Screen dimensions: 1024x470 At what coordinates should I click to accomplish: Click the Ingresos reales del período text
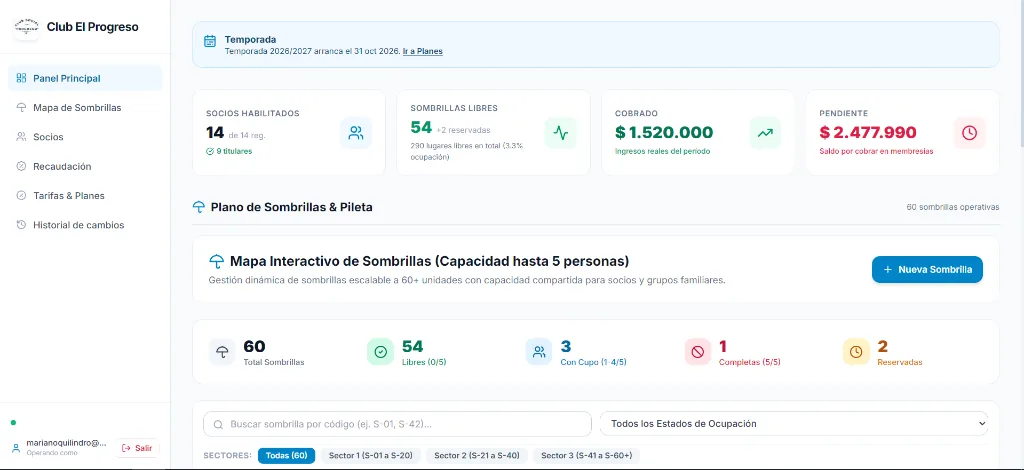tap(662, 151)
